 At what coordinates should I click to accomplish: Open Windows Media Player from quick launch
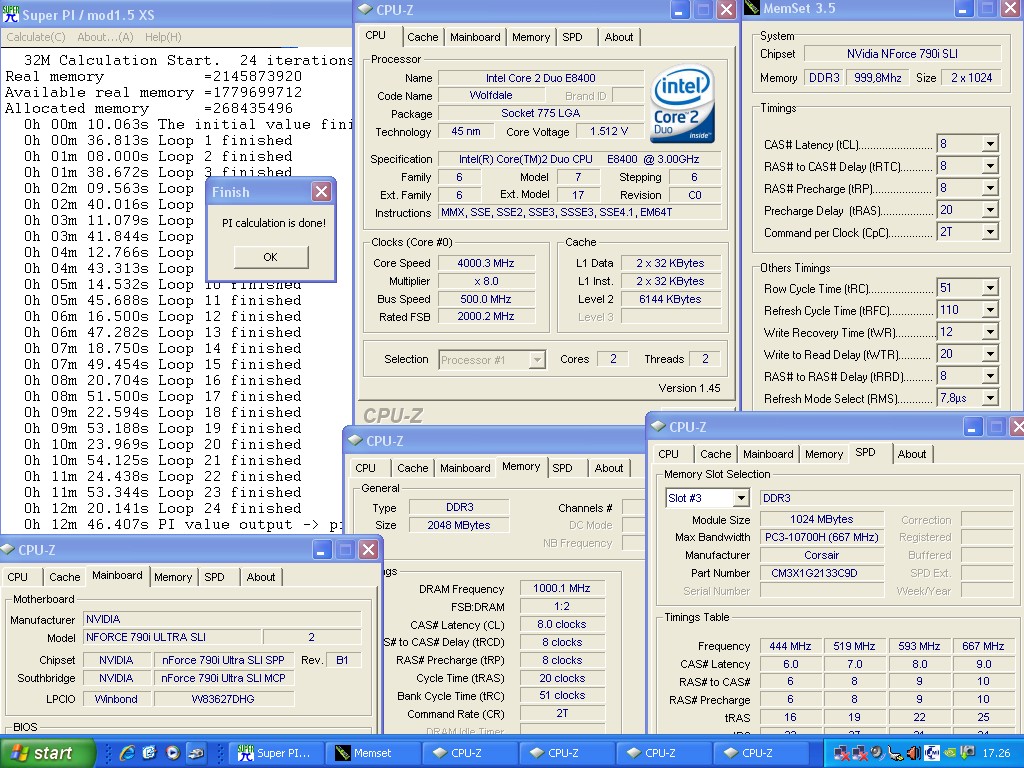(x=172, y=753)
